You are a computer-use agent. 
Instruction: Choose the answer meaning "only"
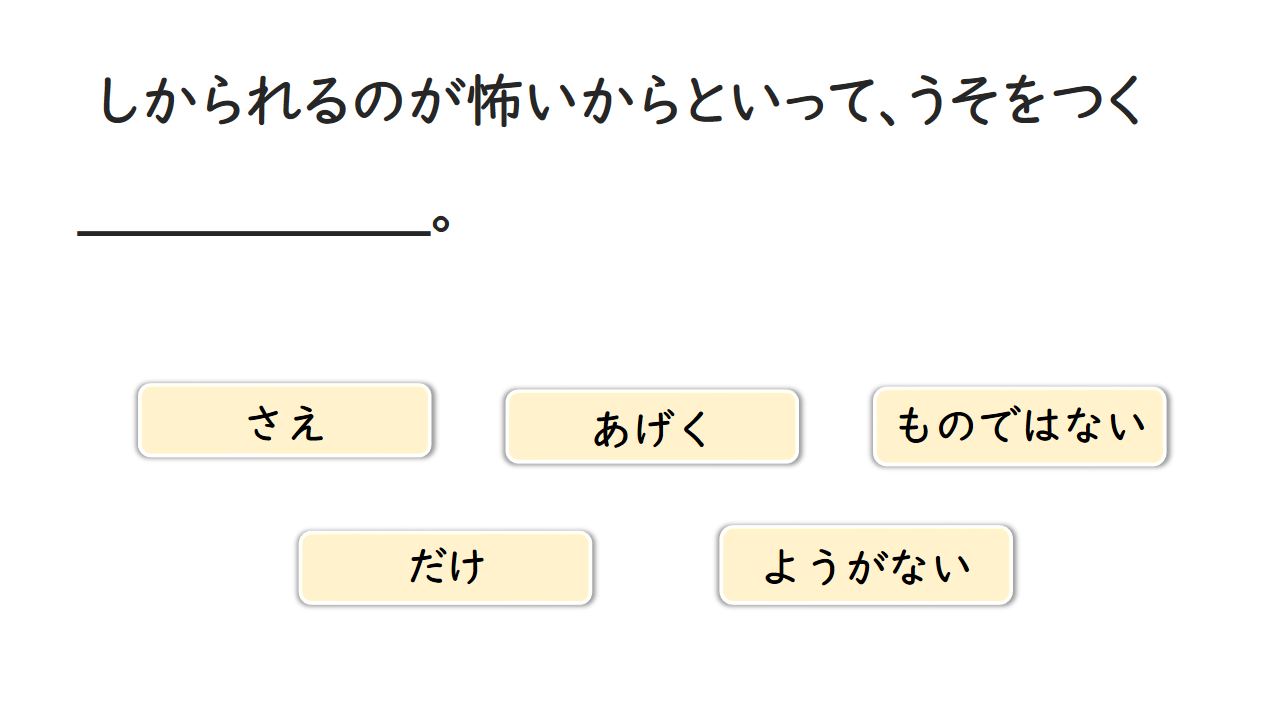[x=445, y=567]
